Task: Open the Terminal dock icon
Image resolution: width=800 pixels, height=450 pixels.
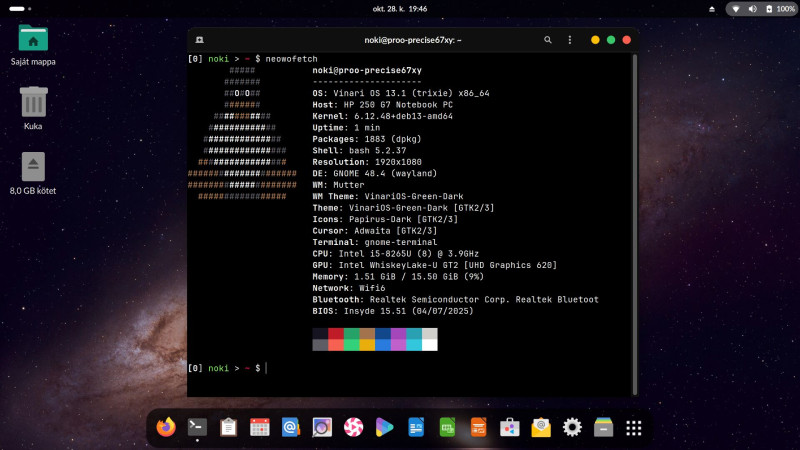Action: point(197,427)
